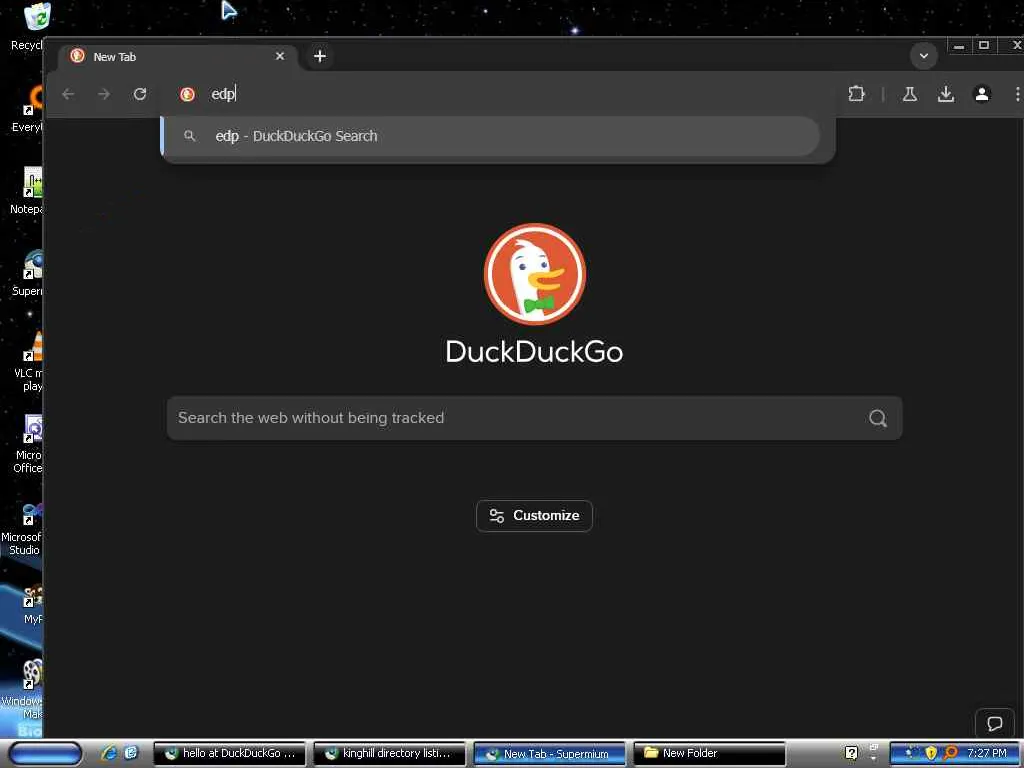Screen dimensions: 1024x768
Task: Open the profile avatar icon
Action: pyautogui.click(x=982, y=94)
